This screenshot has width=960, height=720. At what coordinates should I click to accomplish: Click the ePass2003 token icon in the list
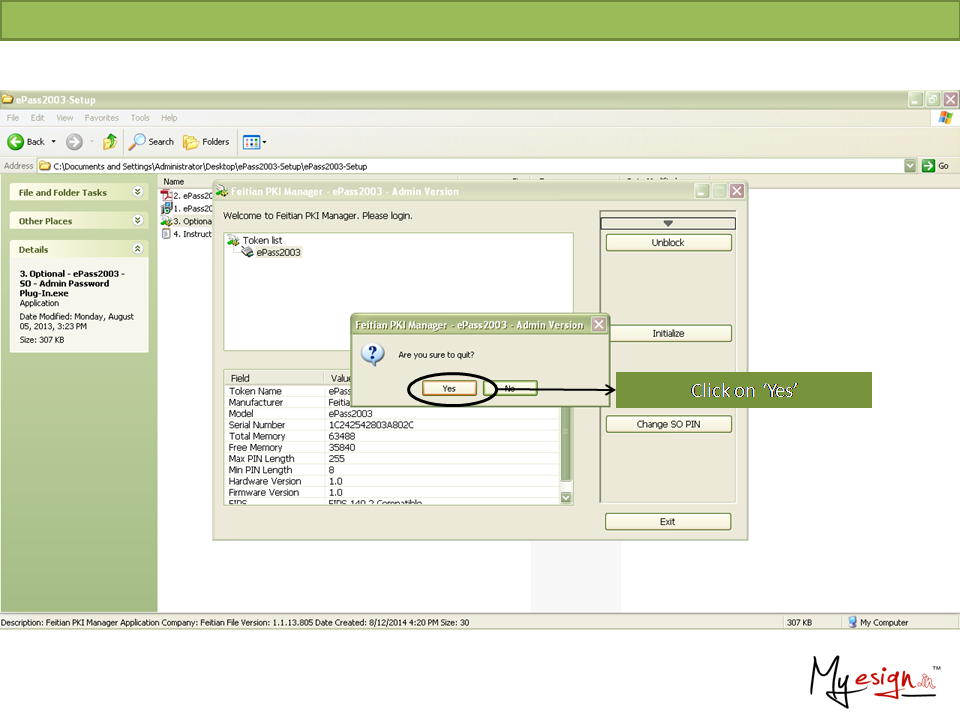247,253
